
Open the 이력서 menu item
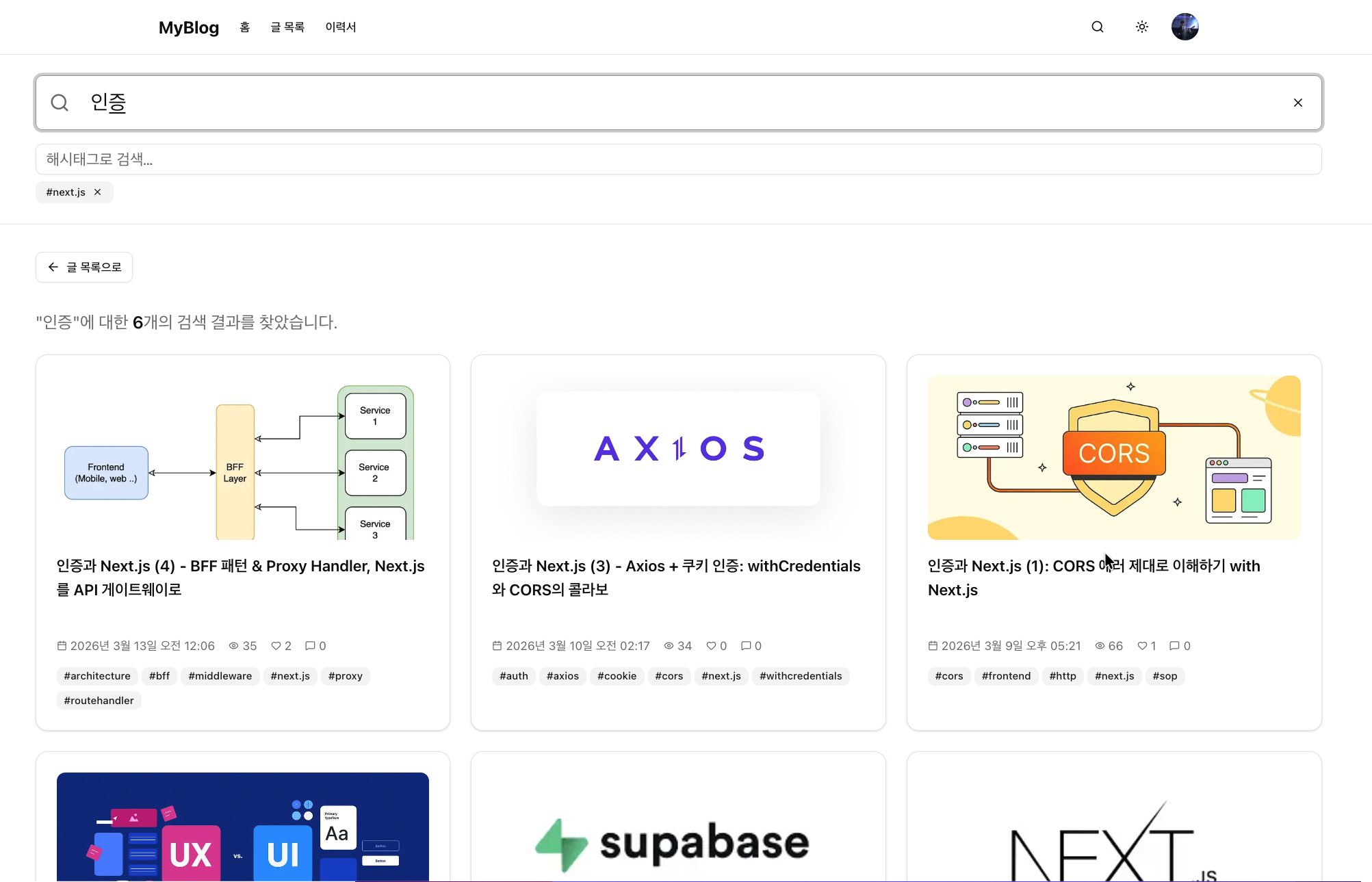pyautogui.click(x=341, y=27)
